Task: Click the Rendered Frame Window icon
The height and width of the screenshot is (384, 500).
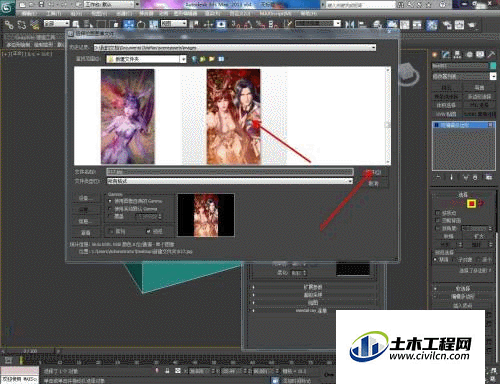Action: coord(459,25)
